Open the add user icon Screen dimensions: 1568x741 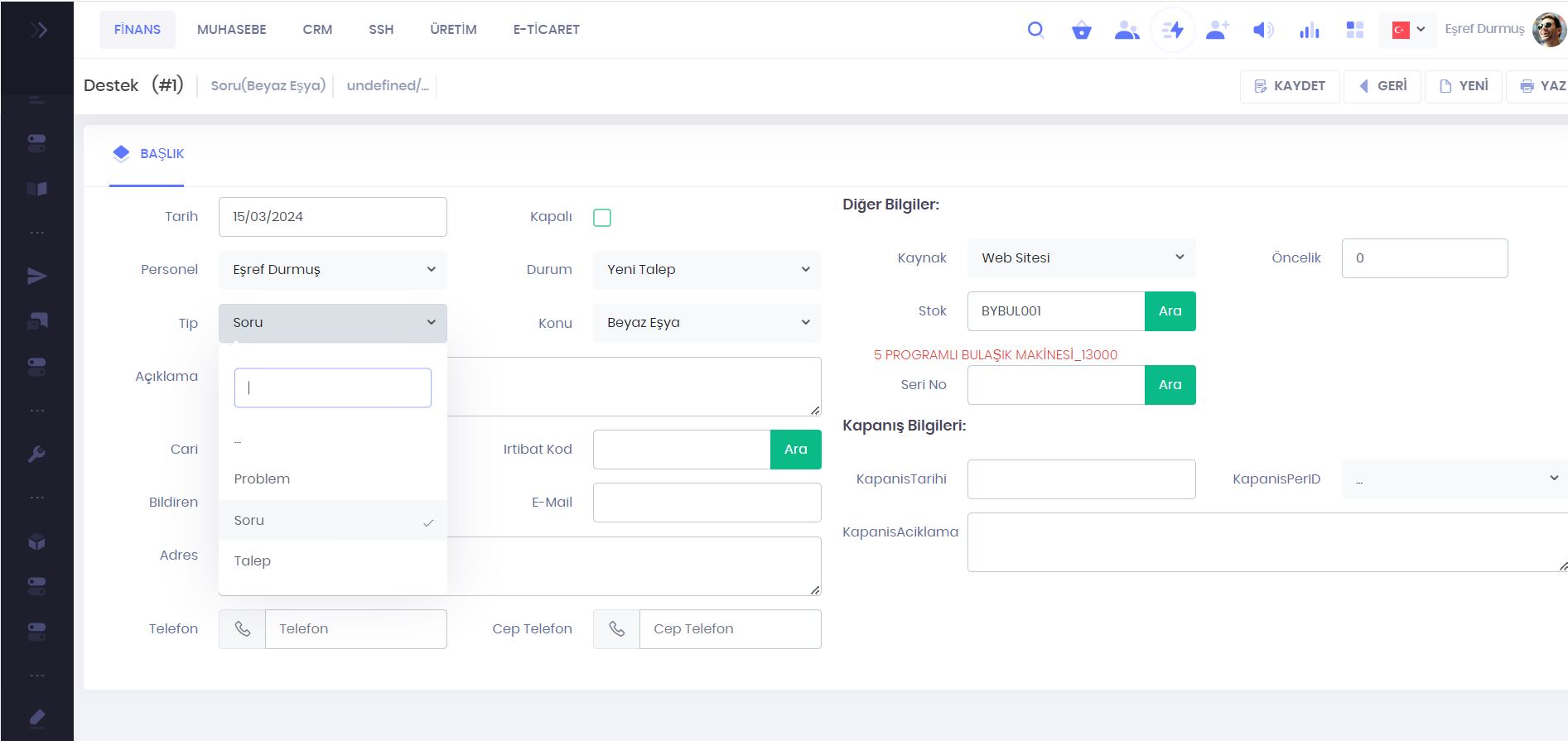tap(1217, 31)
